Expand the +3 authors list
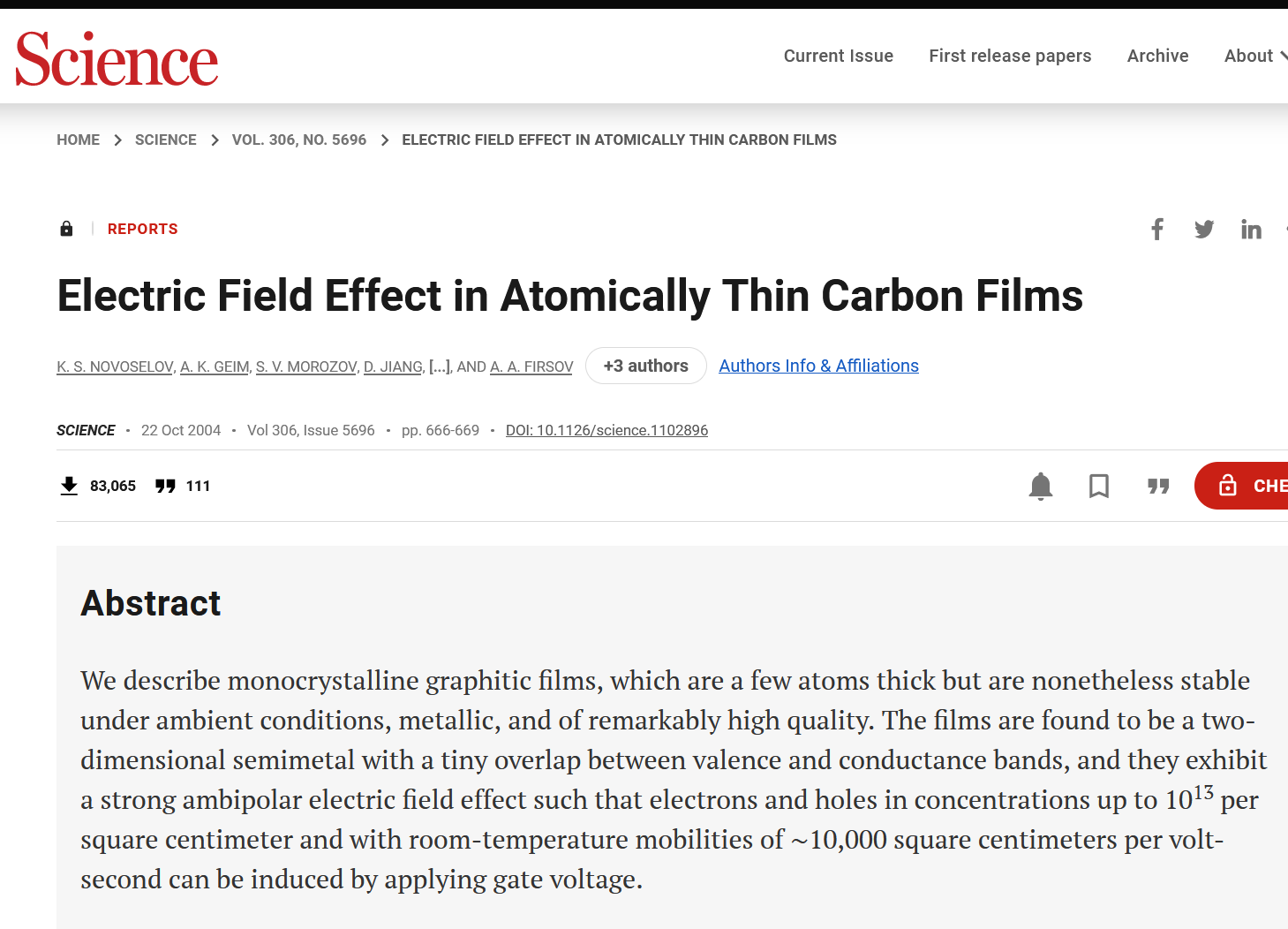Viewport: 1288px width, 929px height. tap(645, 366)
